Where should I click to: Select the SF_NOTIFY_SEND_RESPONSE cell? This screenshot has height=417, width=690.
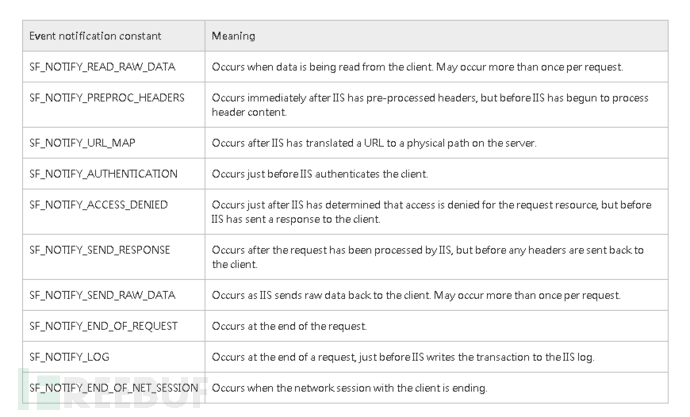100,250
